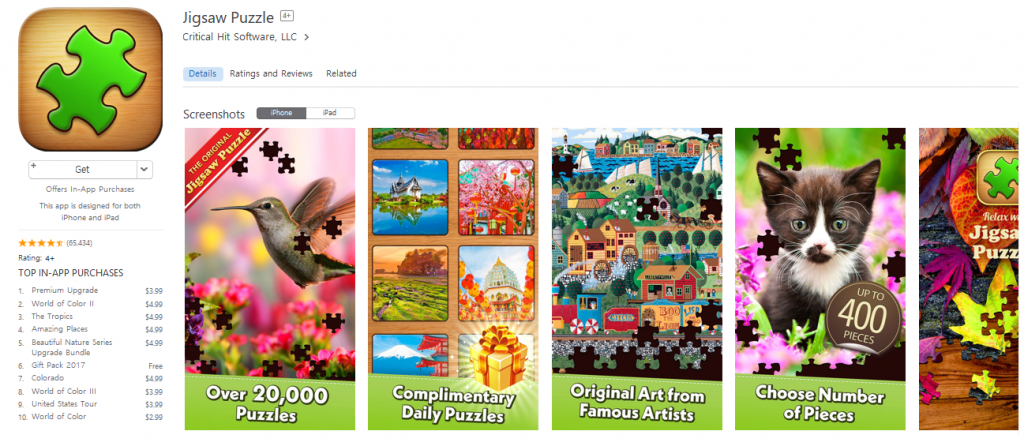Screen dimensions: 1024x446
Task: Open the dropdown arrow beside Get
Action: pyautogui.click(x=145, y=169)
